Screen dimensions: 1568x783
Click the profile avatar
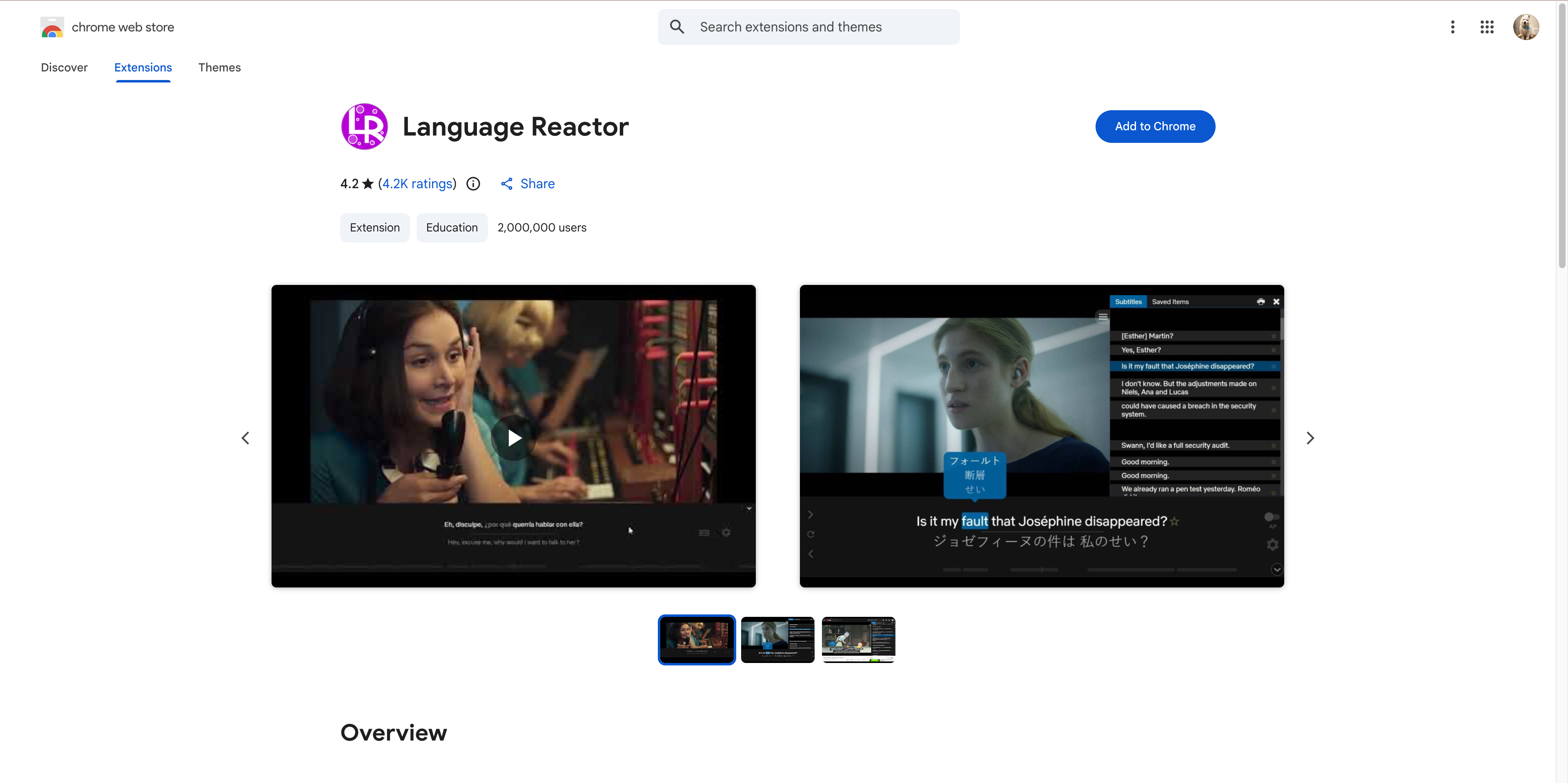pyautogui.click(x=1526, y=27)
